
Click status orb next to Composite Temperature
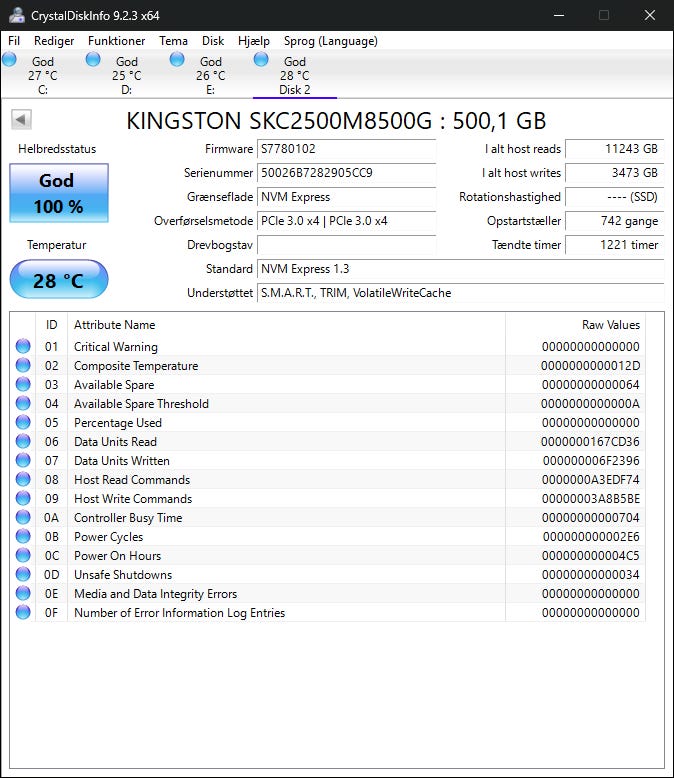(x=23, y=366)
